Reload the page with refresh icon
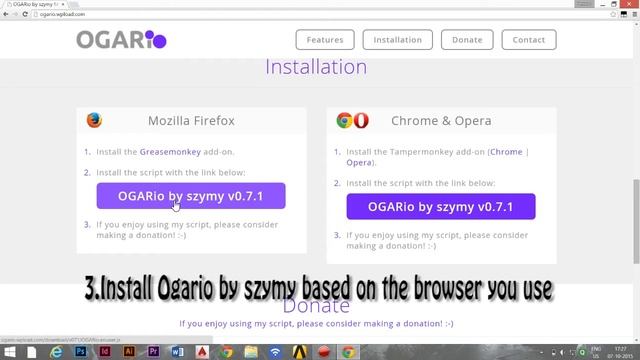This screenshot has width=640, height=360. coord(25,14)
